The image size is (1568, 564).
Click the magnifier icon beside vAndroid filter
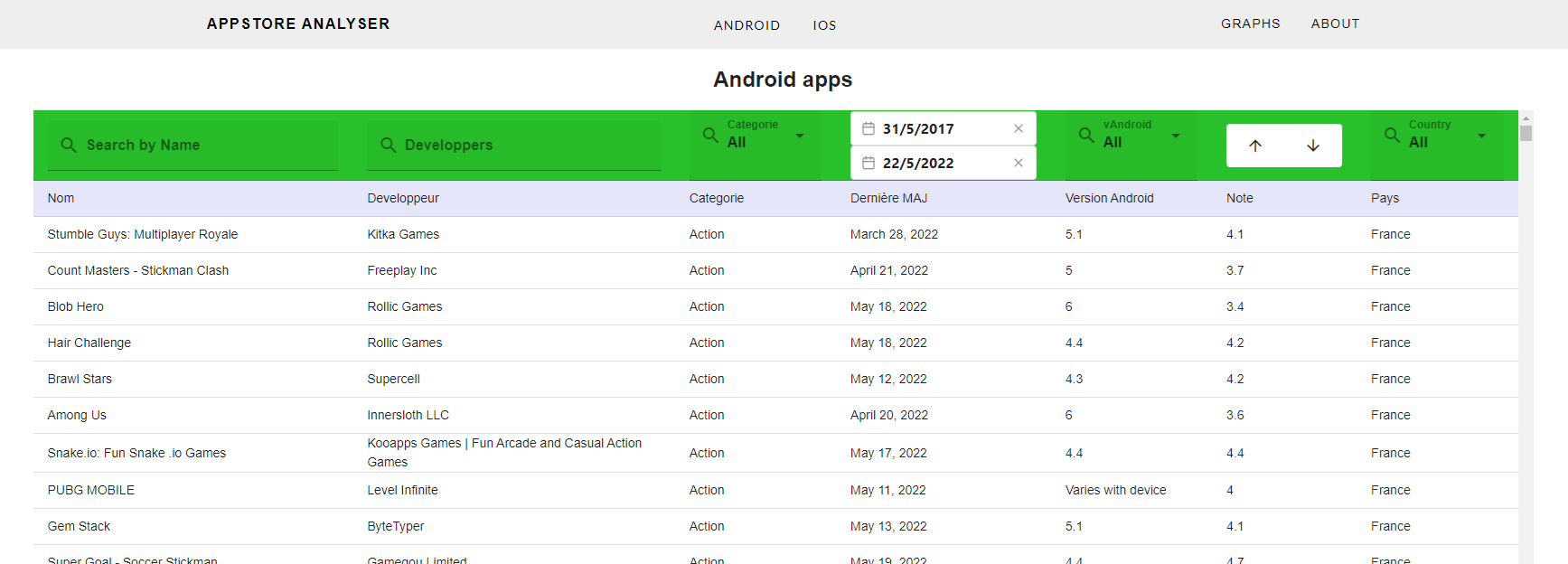pyautogui.click(x=1087, y=135)
